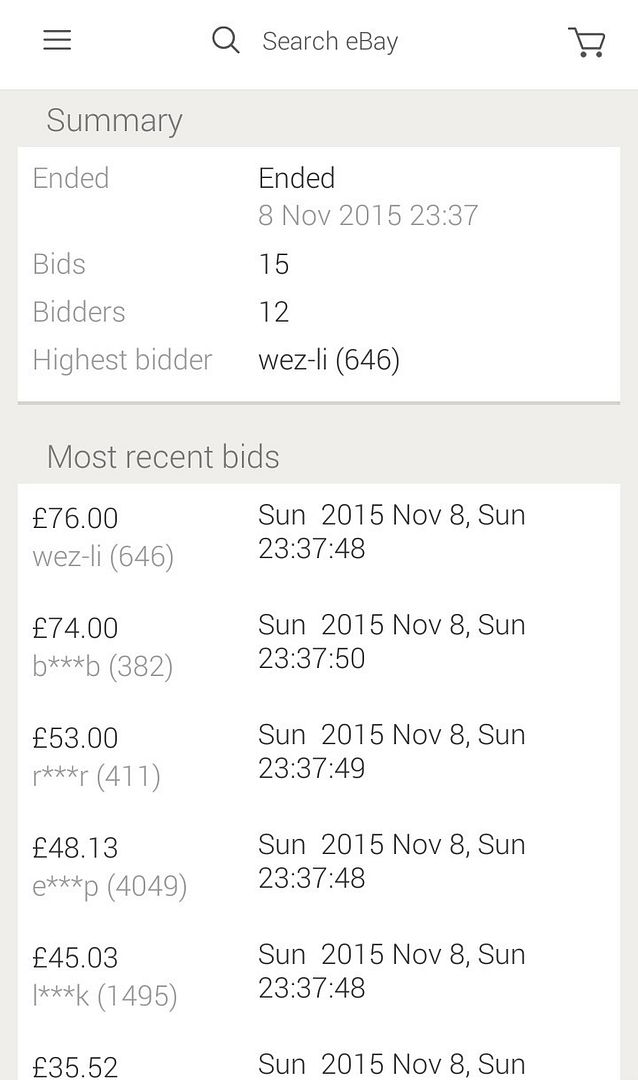Tap the £53.00 bid amount

tap(75, 738)
